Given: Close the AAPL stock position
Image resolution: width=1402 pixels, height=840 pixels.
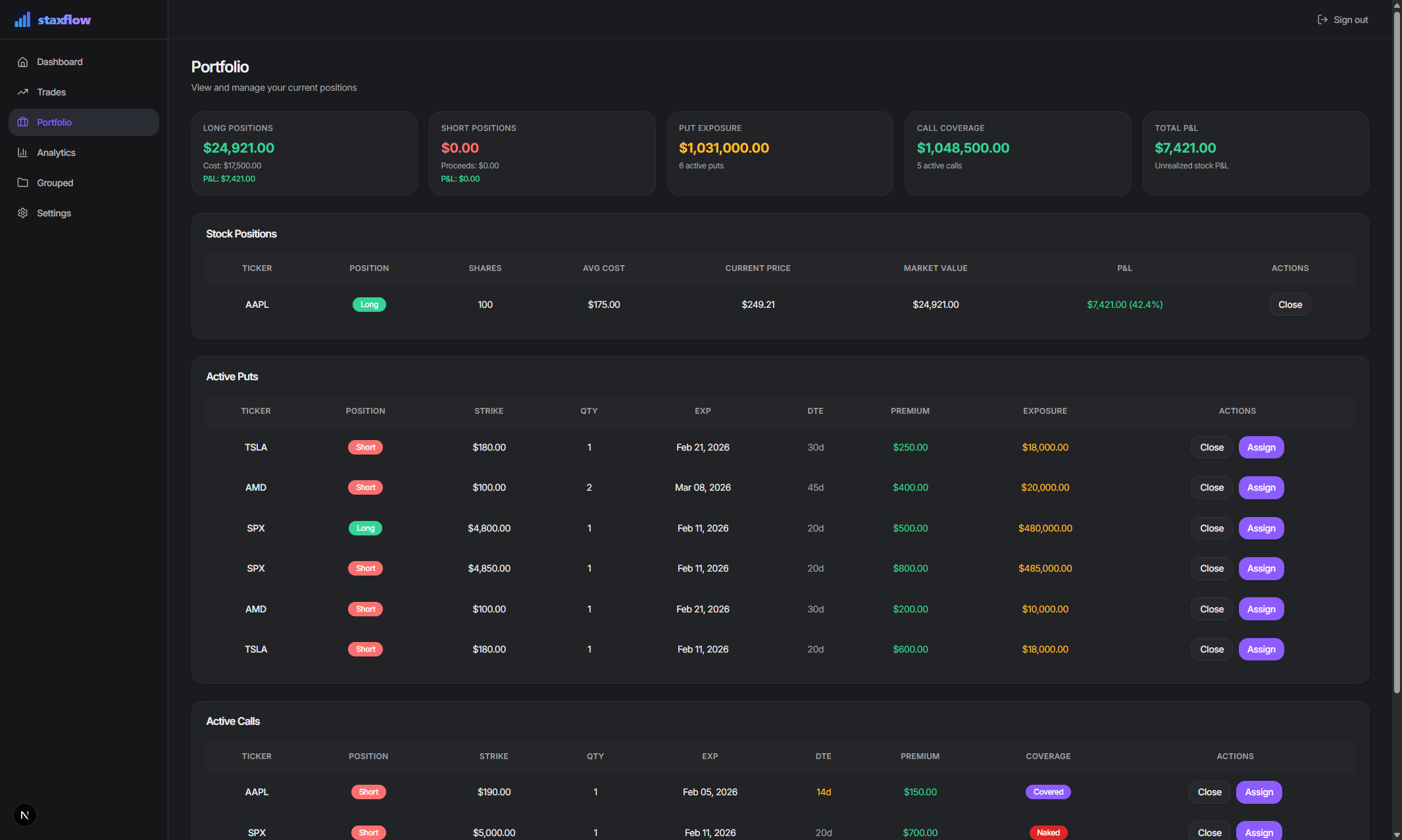Looking at the screenshot, I should point(1289,304).
